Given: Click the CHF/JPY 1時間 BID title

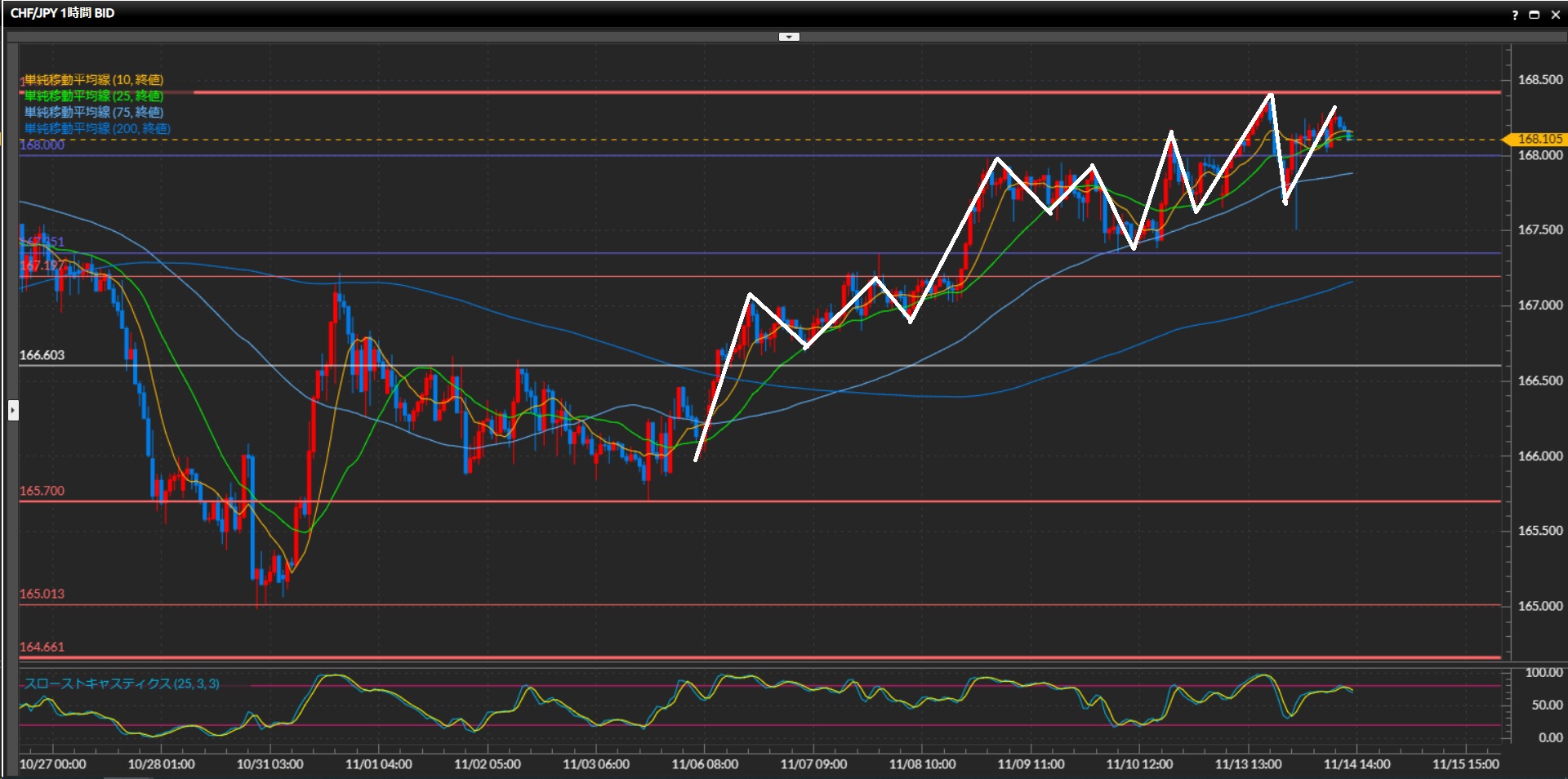Looking at the screenshot, I should pyautogui.click(x=62, y=13).
